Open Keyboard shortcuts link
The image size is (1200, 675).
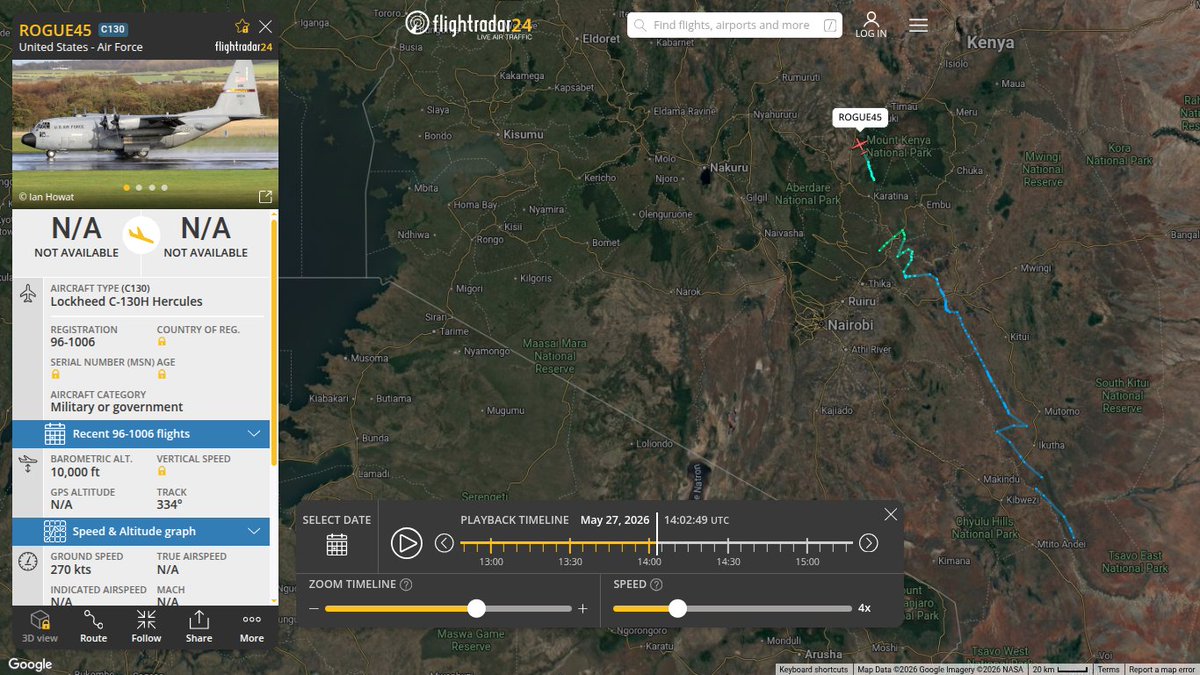click(x=813, y=669)
